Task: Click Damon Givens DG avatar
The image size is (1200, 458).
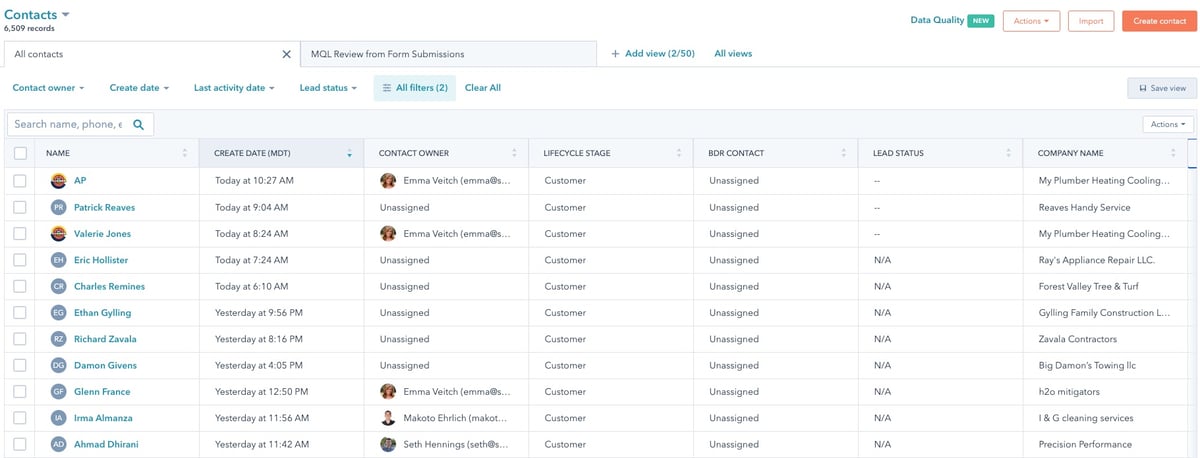Action: [58, 365]
